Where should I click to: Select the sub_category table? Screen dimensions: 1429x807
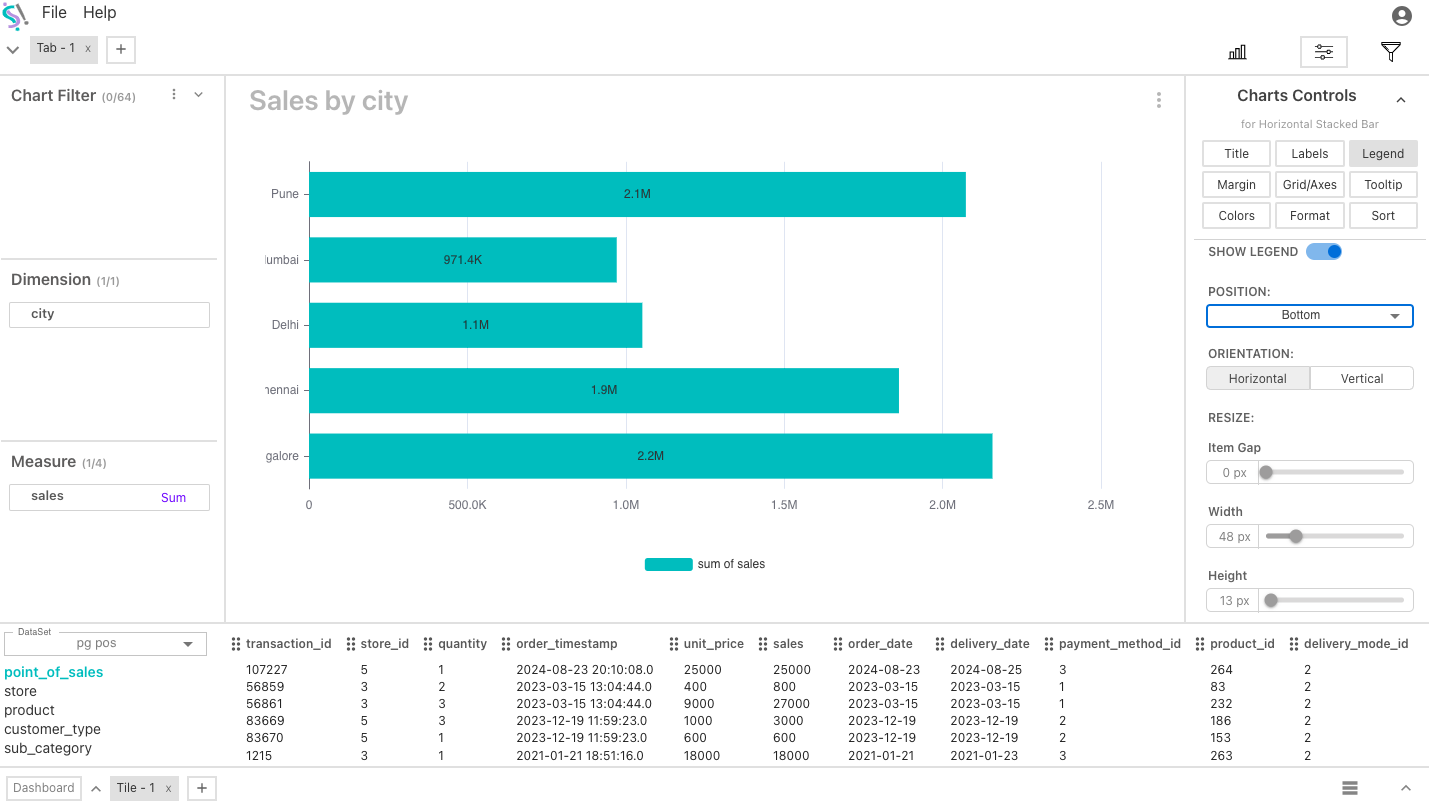tap(48, 748)
